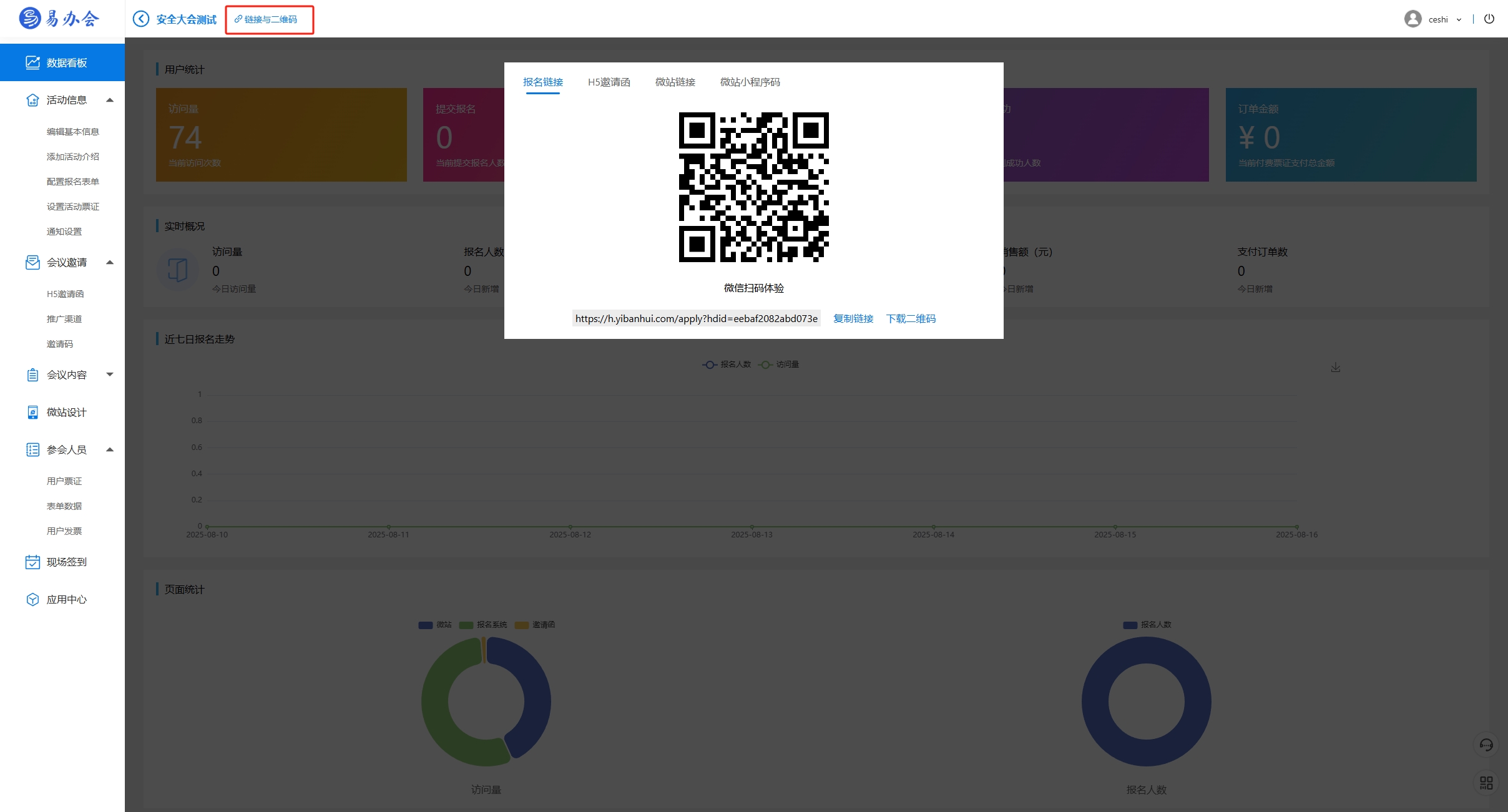Collapse the 参会人员 section arrow
The width and height of the screenshot is (1508, 812).
point(110,449)
